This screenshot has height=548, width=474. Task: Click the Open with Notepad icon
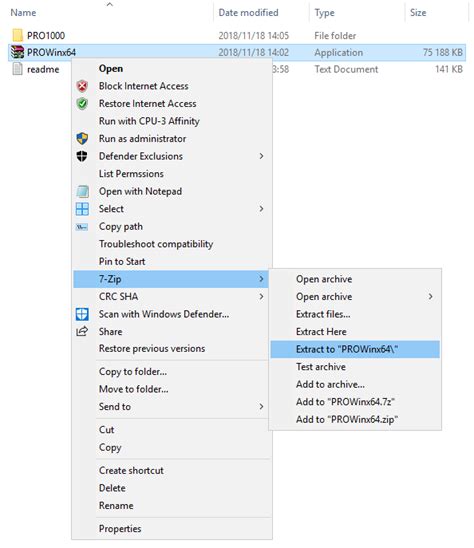tap(82, 191)
